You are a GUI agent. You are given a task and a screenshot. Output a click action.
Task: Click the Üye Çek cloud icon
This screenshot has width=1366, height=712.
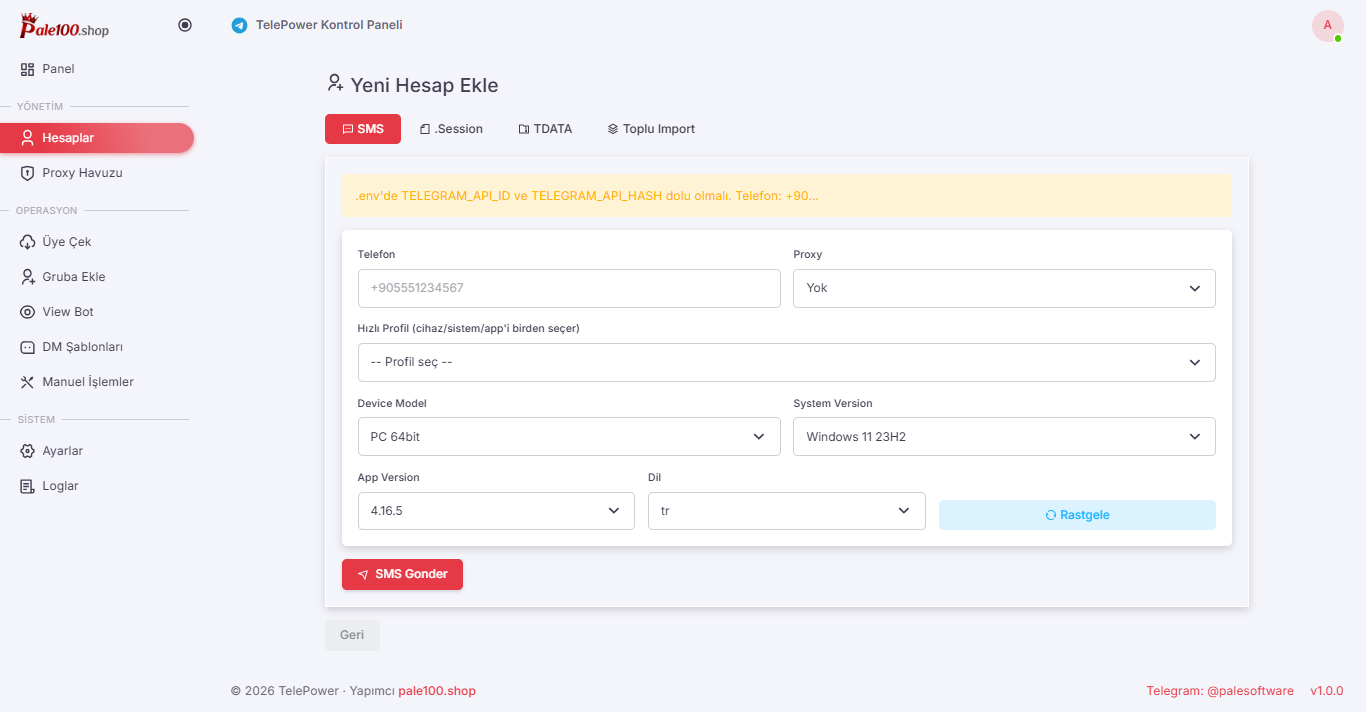point(28,242)
